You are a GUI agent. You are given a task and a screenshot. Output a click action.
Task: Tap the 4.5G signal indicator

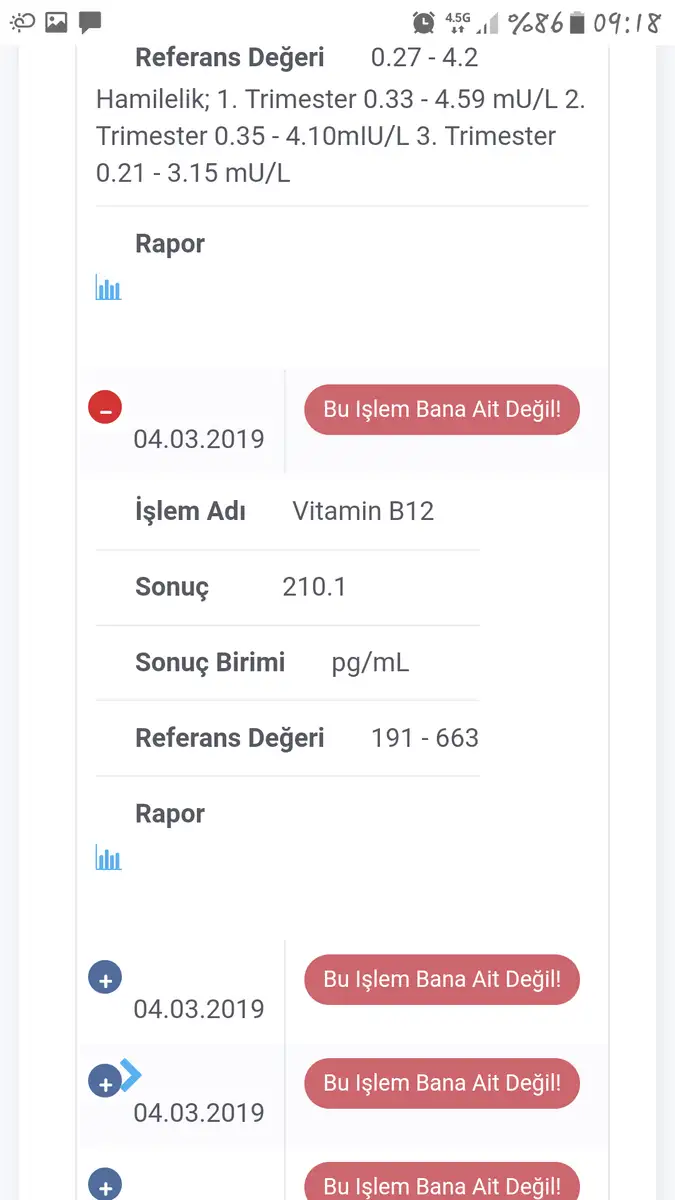click(458, 22)
